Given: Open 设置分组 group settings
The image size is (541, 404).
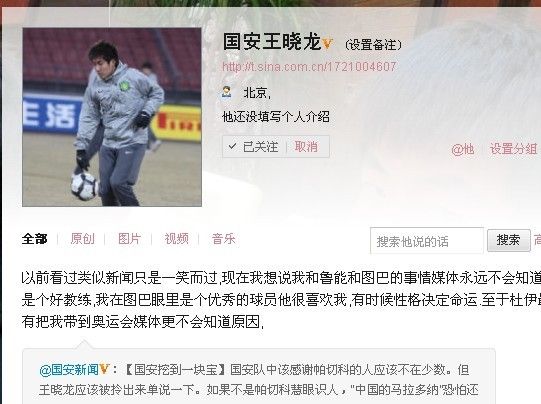Looking at the screenshot, I should (513, 149).
